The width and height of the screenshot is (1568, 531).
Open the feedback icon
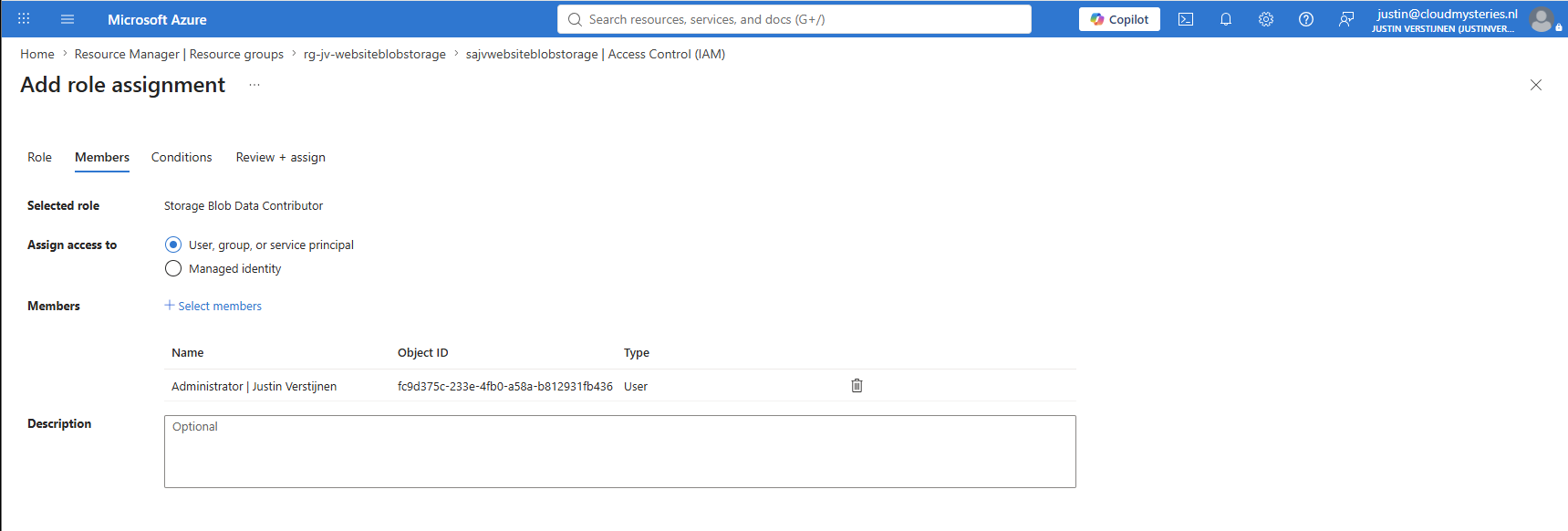1346,19
